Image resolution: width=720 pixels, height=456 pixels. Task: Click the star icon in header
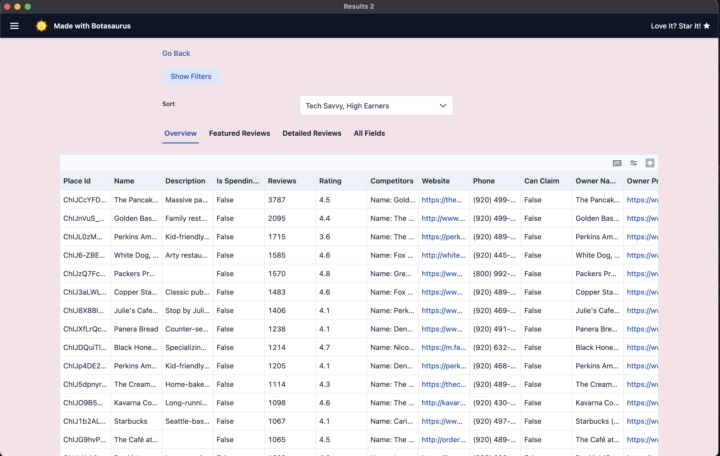706,26
